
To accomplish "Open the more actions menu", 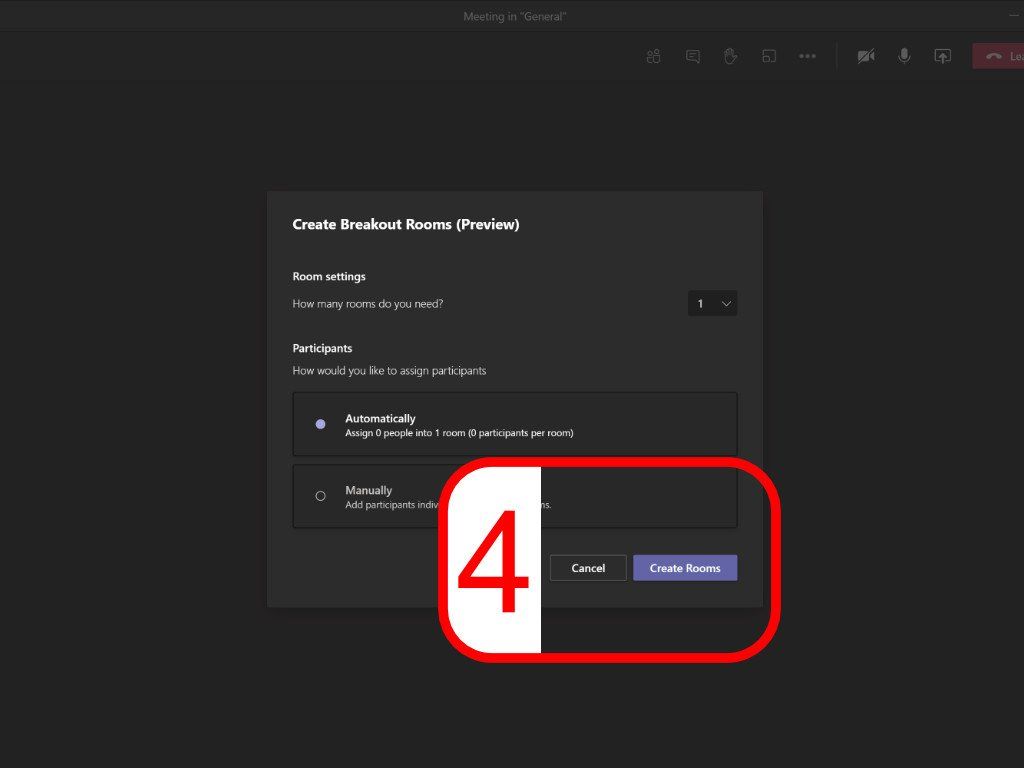I will click(x=808, y=56).
